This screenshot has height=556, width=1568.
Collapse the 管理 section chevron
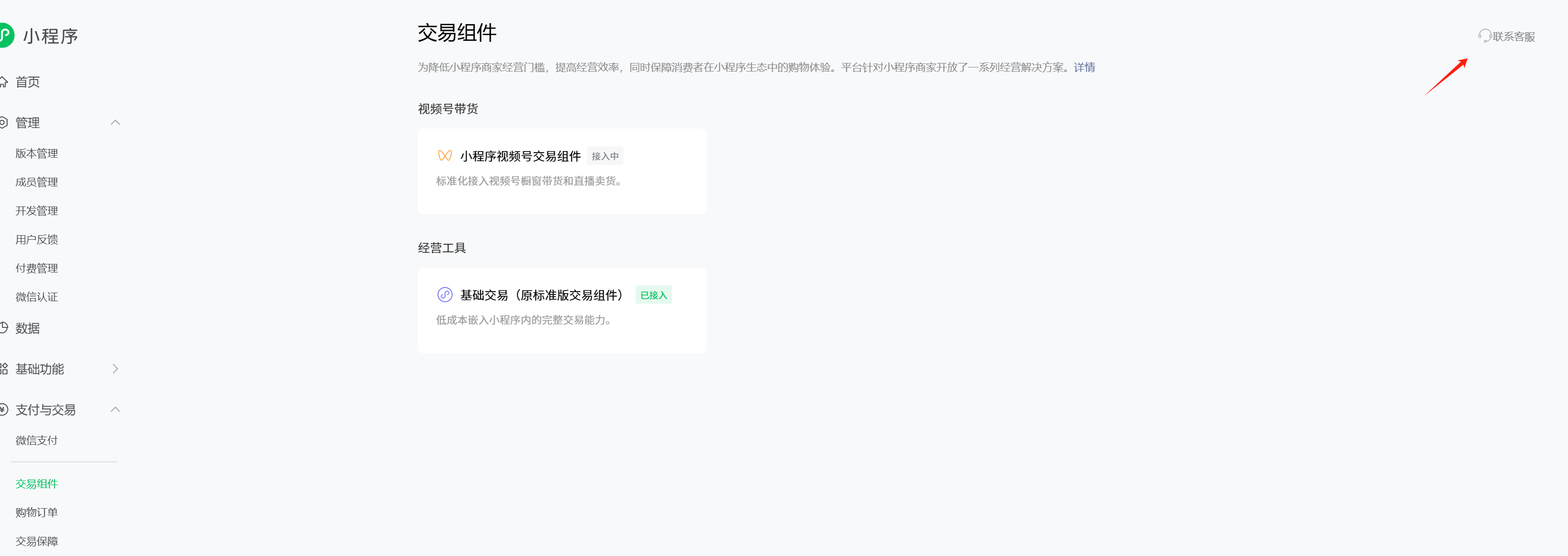[115, 123]
